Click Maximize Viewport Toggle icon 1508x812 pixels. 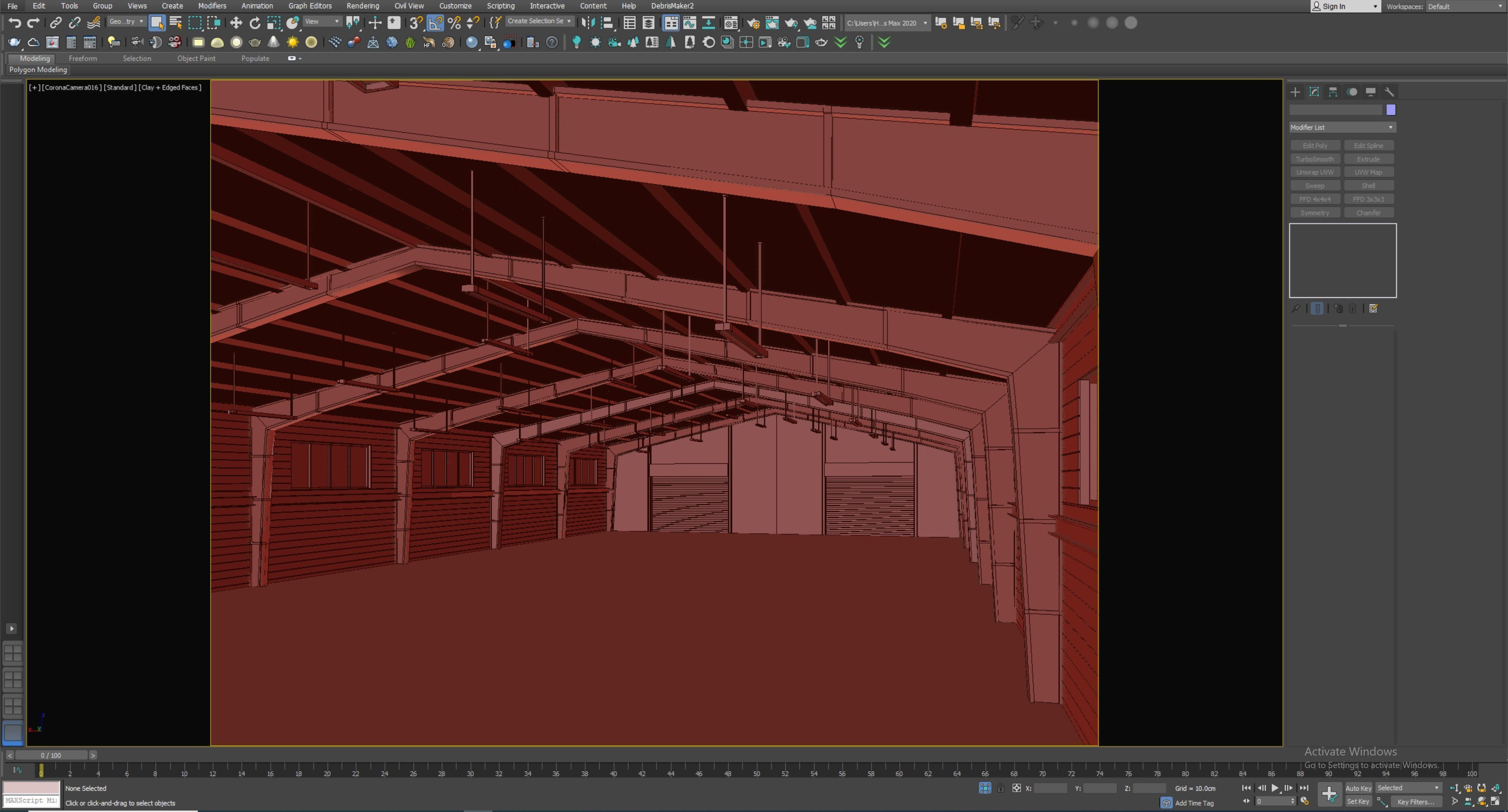1496,801
